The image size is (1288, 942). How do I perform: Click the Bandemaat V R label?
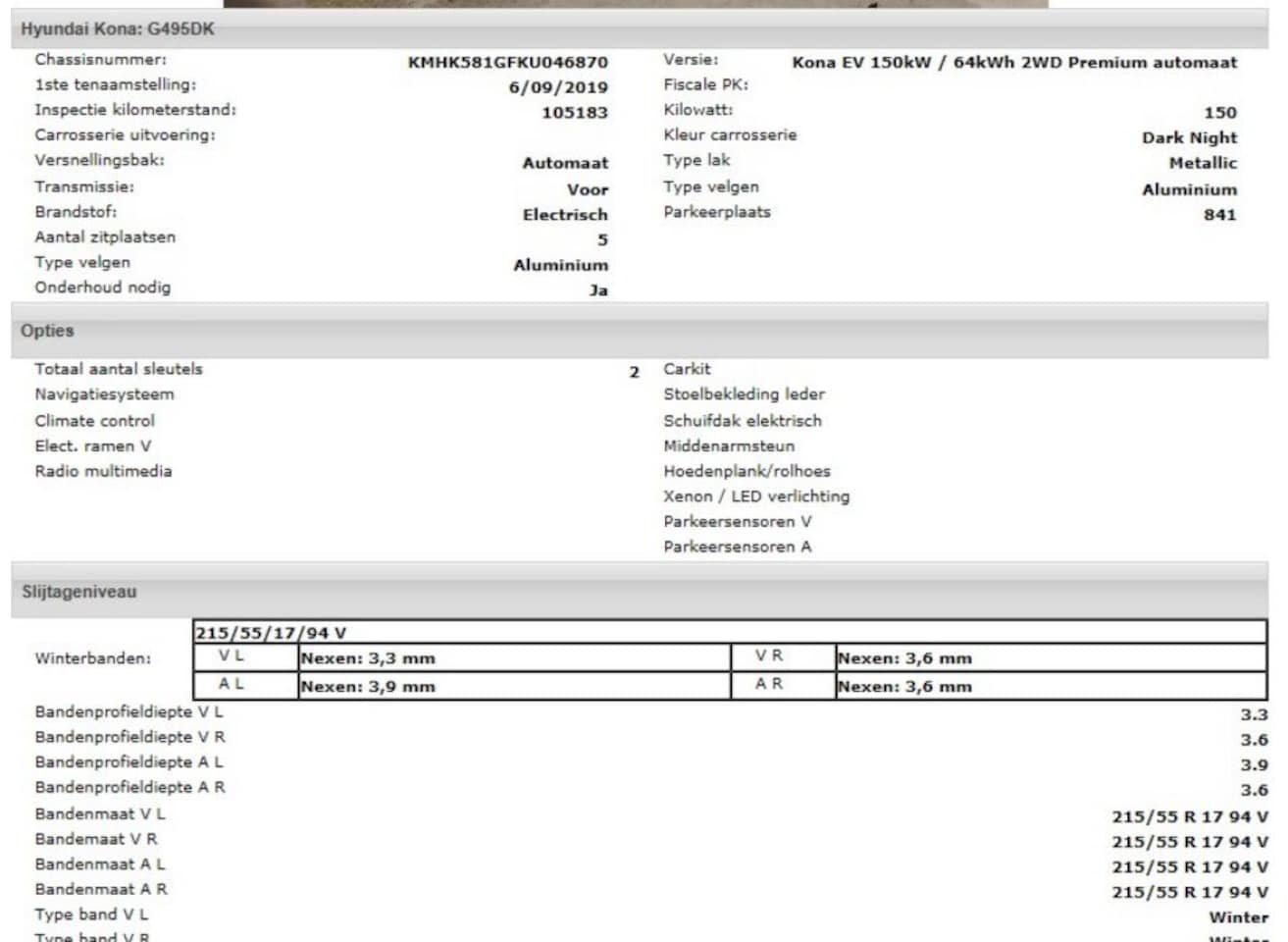[96, 839]
